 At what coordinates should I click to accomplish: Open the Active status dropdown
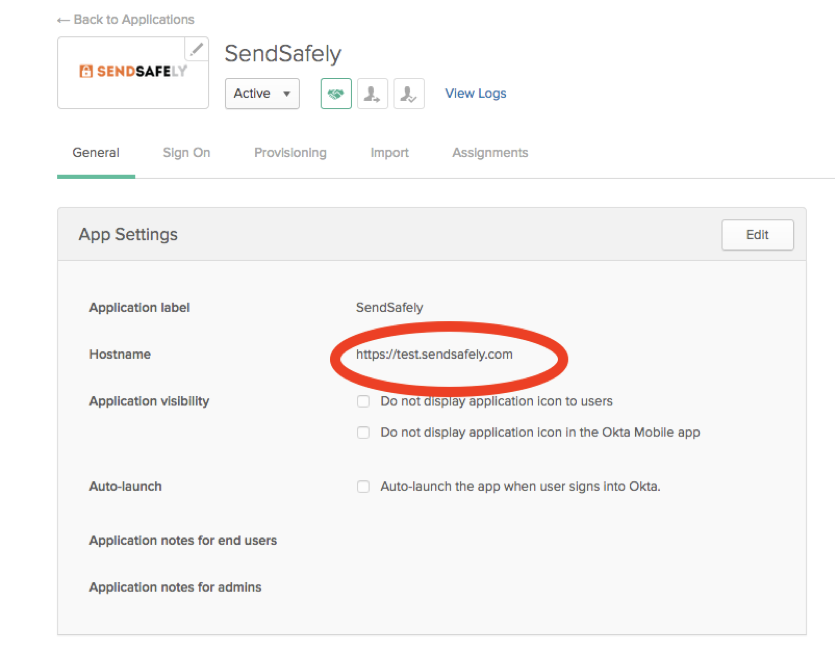[x=262, y=94]
